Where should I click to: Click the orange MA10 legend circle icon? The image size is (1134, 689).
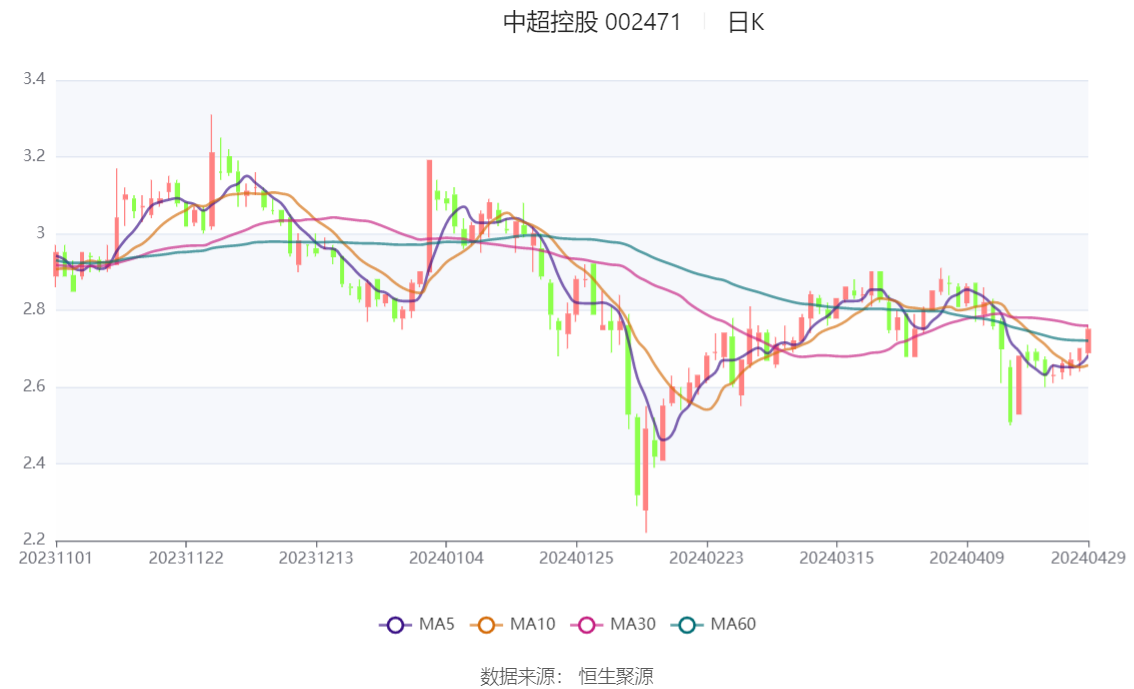(486, 625)
